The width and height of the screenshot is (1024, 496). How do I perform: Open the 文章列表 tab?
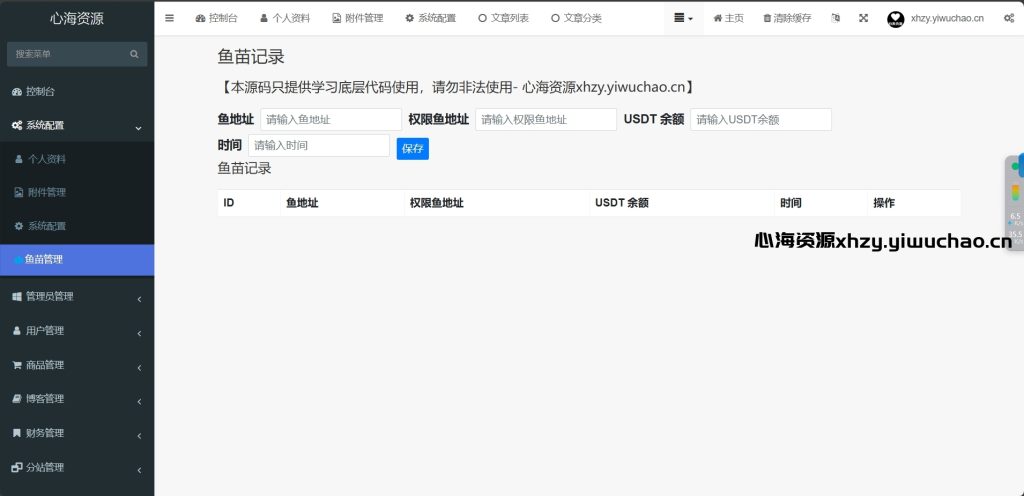click(504, 18)
